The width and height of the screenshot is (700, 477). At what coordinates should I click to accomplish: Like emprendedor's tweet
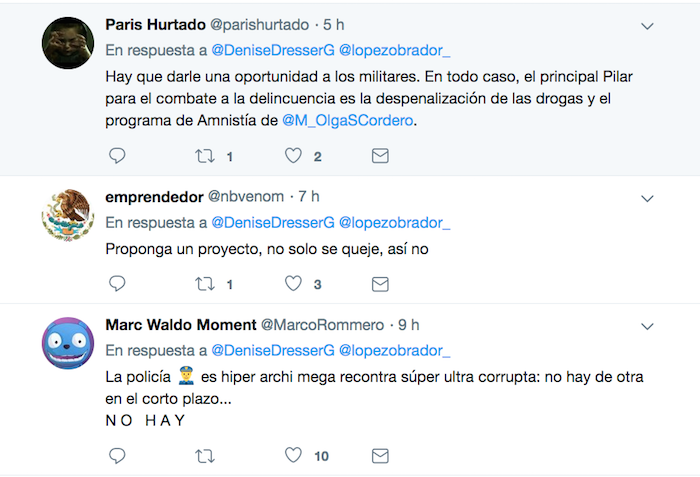tap(293, 284)
